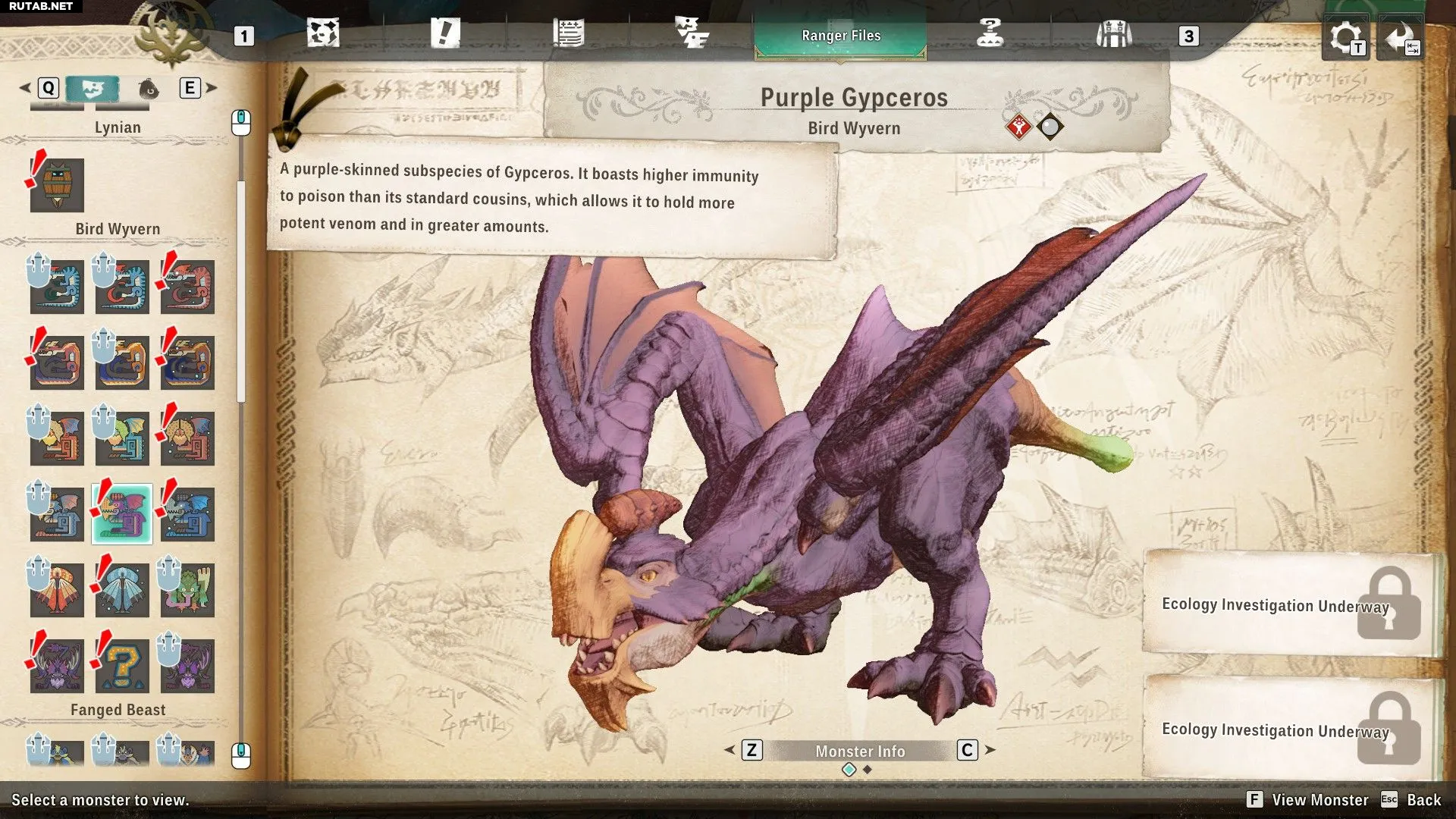Click the monster list scrollbar

241,291
